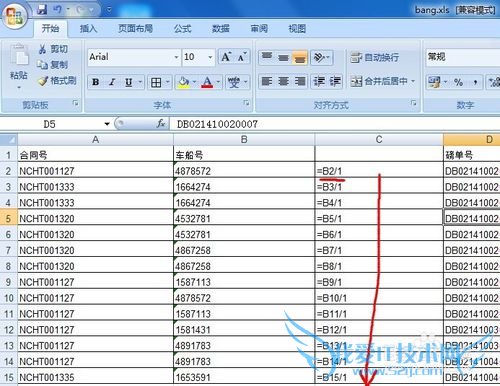The image size is (500, 386).
Task: Expand the fill color dropdown arrow
Action: 194,82
